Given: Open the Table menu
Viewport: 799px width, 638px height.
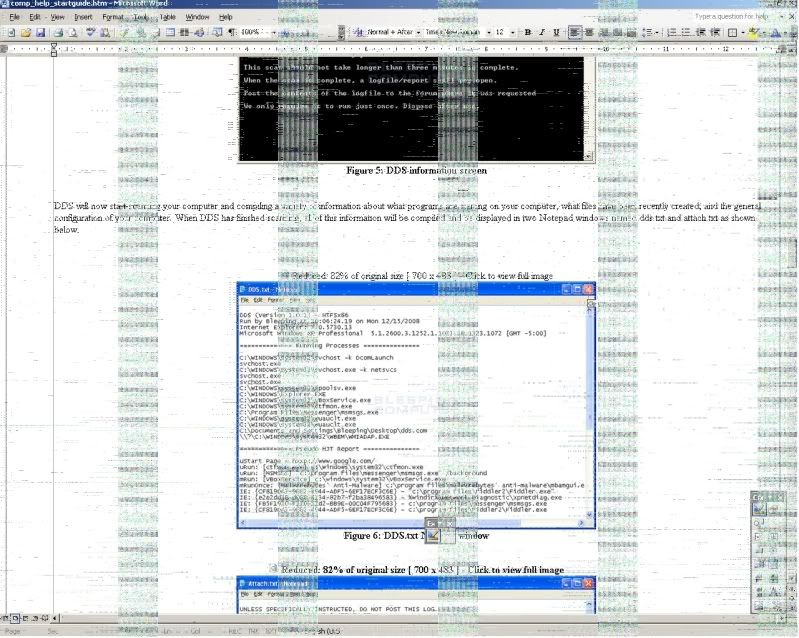Looking at the screenshot, I should (167, 17).
